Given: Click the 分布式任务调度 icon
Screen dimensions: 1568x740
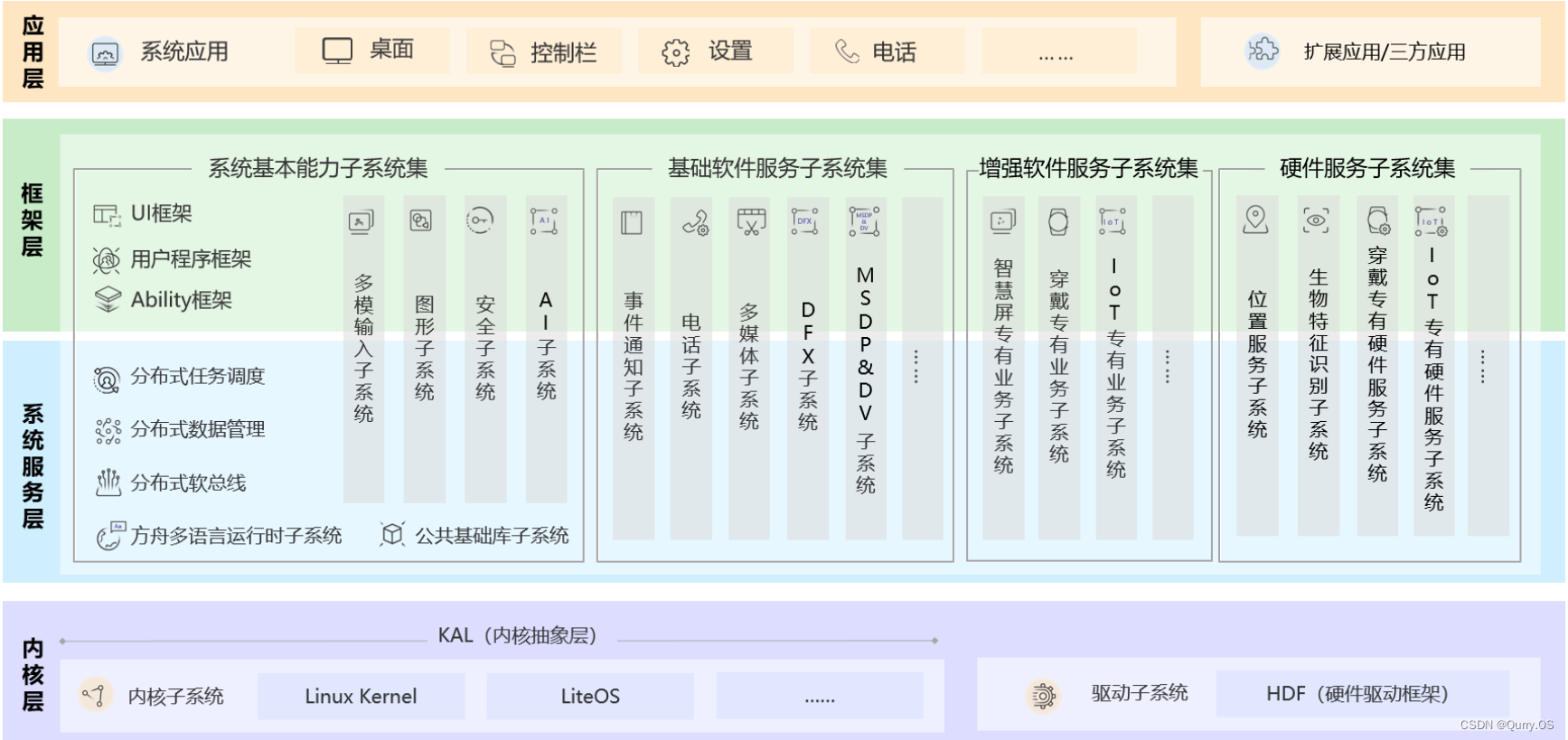Looking at the screenshot, I should (x=107, y=380).
